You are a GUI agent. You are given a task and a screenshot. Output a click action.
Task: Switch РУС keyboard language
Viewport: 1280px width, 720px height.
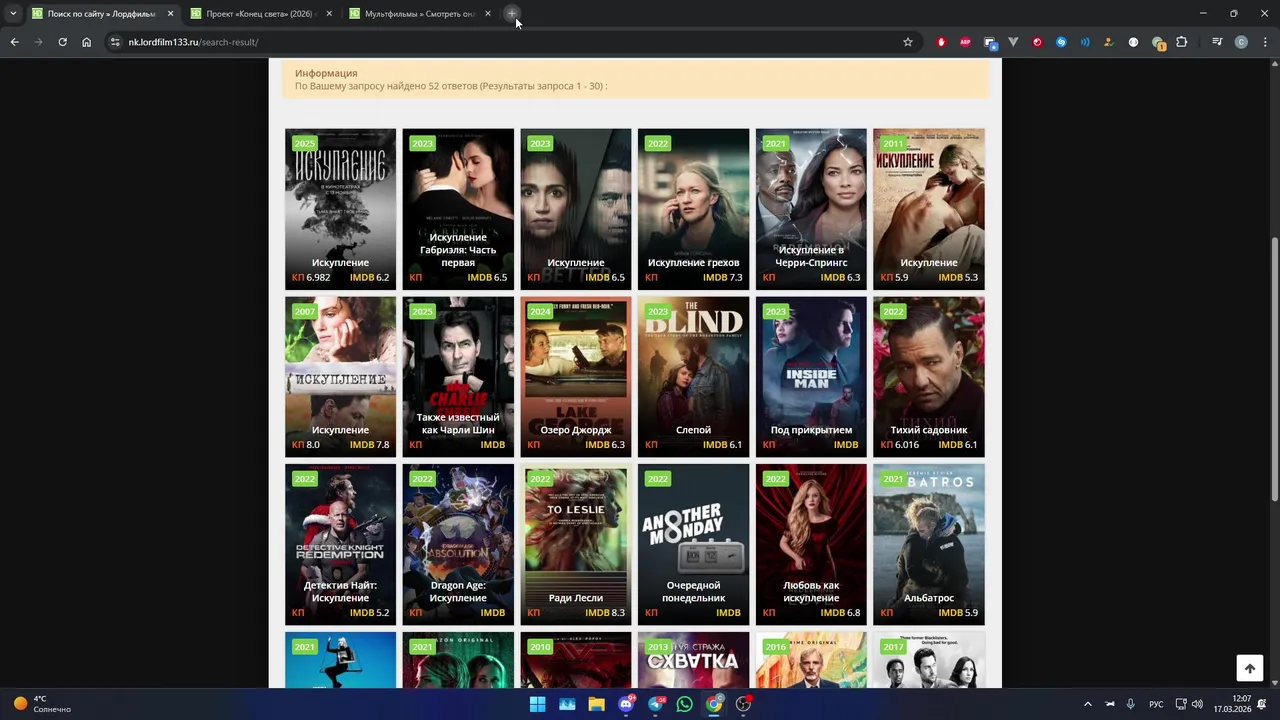[x=1156, y=704]
